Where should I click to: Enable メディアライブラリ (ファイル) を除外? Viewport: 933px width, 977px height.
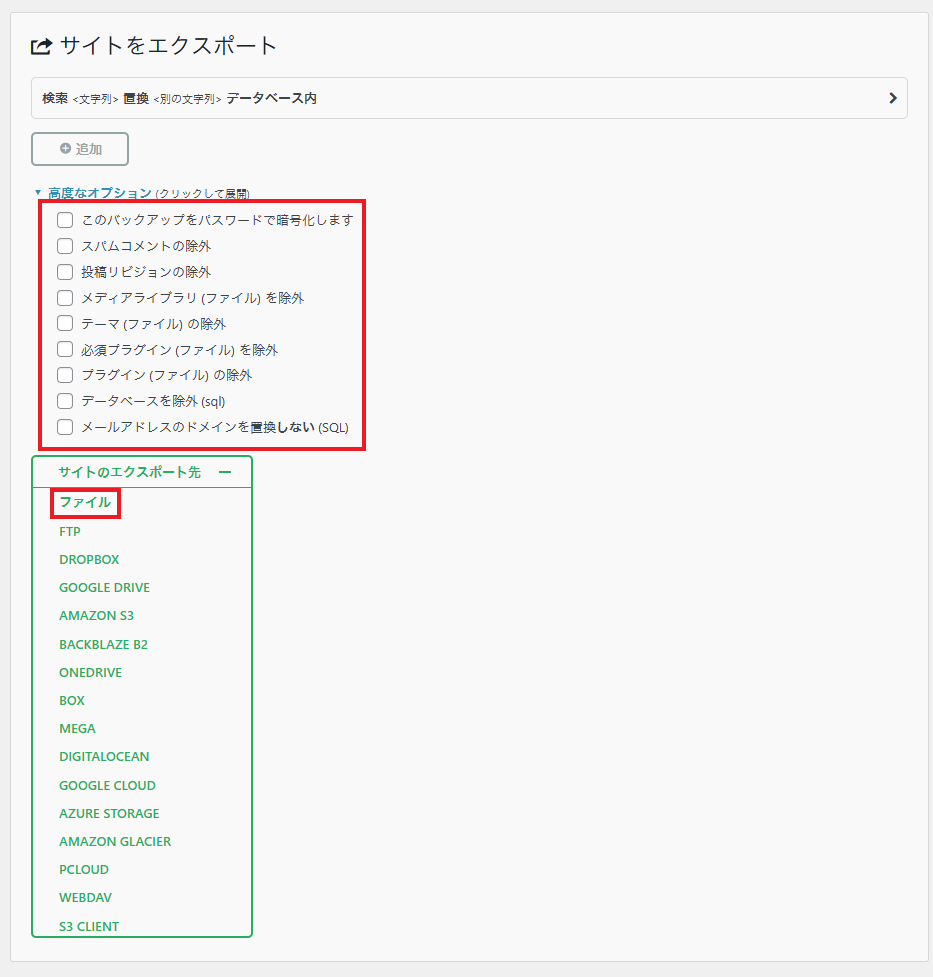(x=65, y=298)
